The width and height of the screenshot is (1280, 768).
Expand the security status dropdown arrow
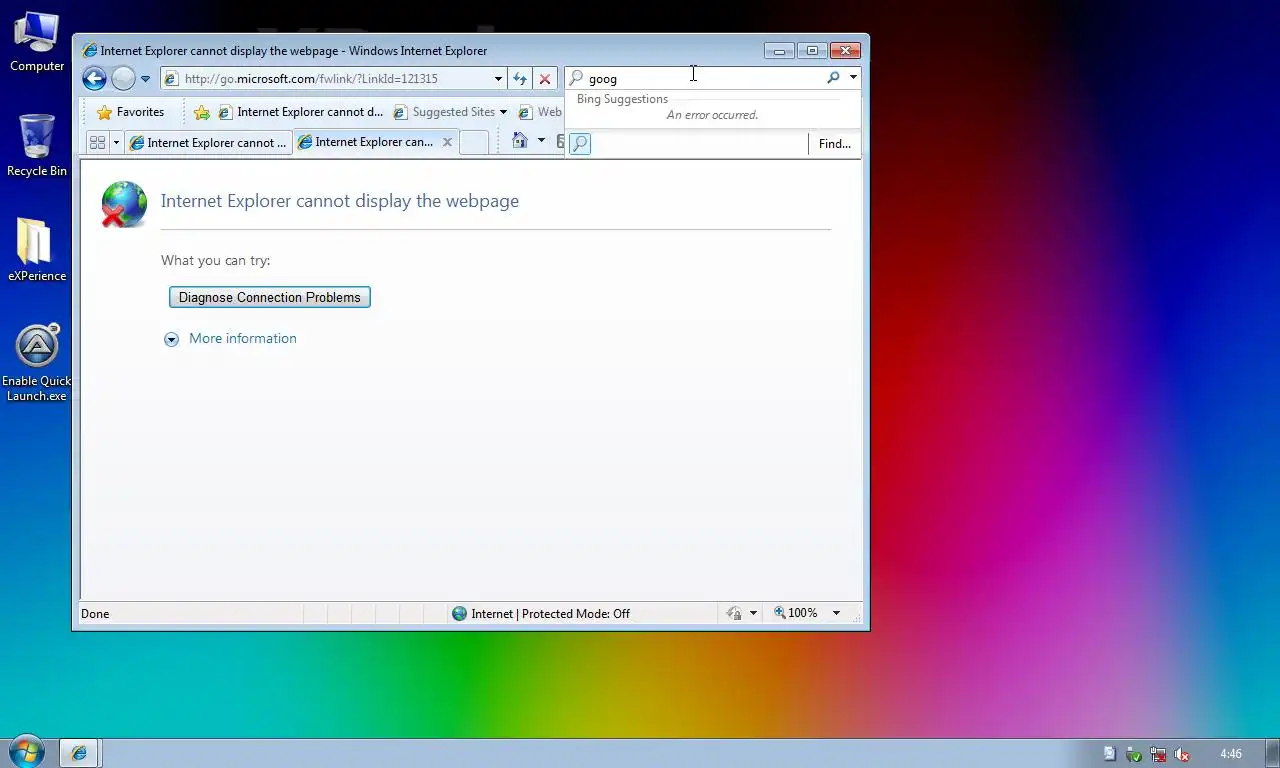coord(754,613)
